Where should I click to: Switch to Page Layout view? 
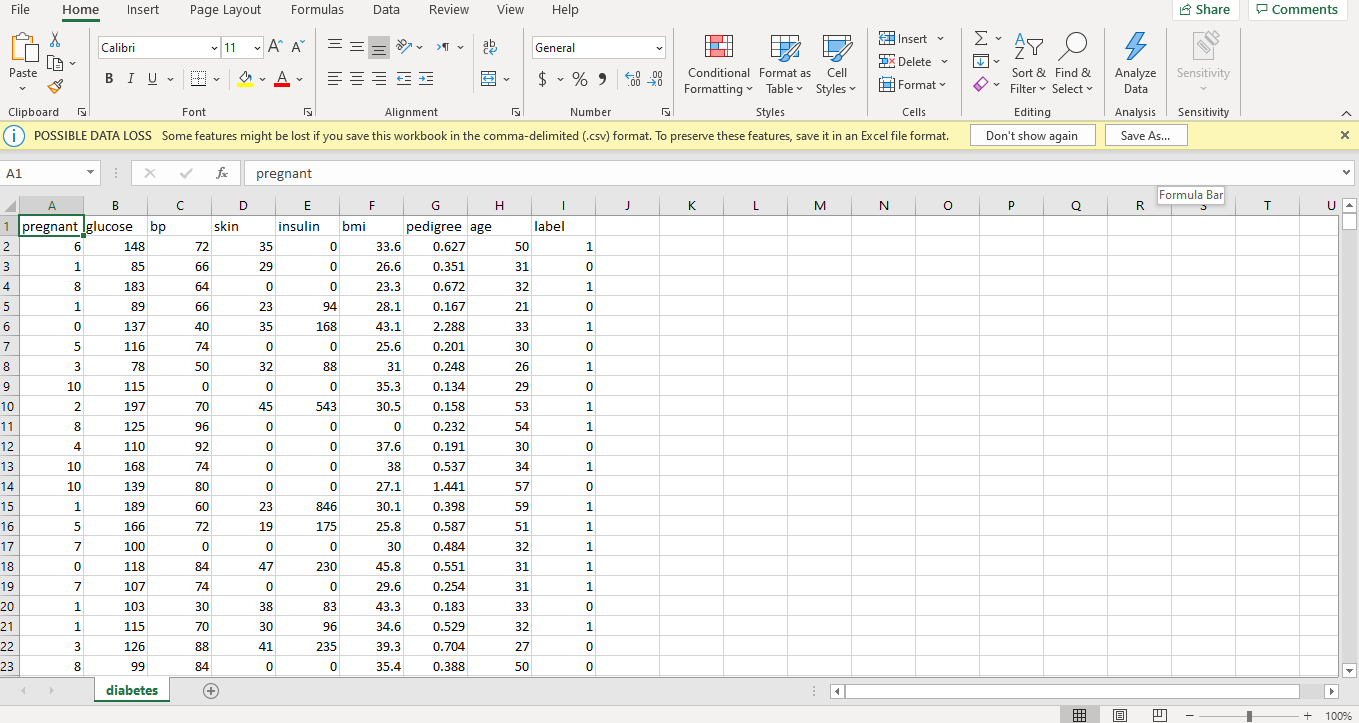(x=1119, y=715)
